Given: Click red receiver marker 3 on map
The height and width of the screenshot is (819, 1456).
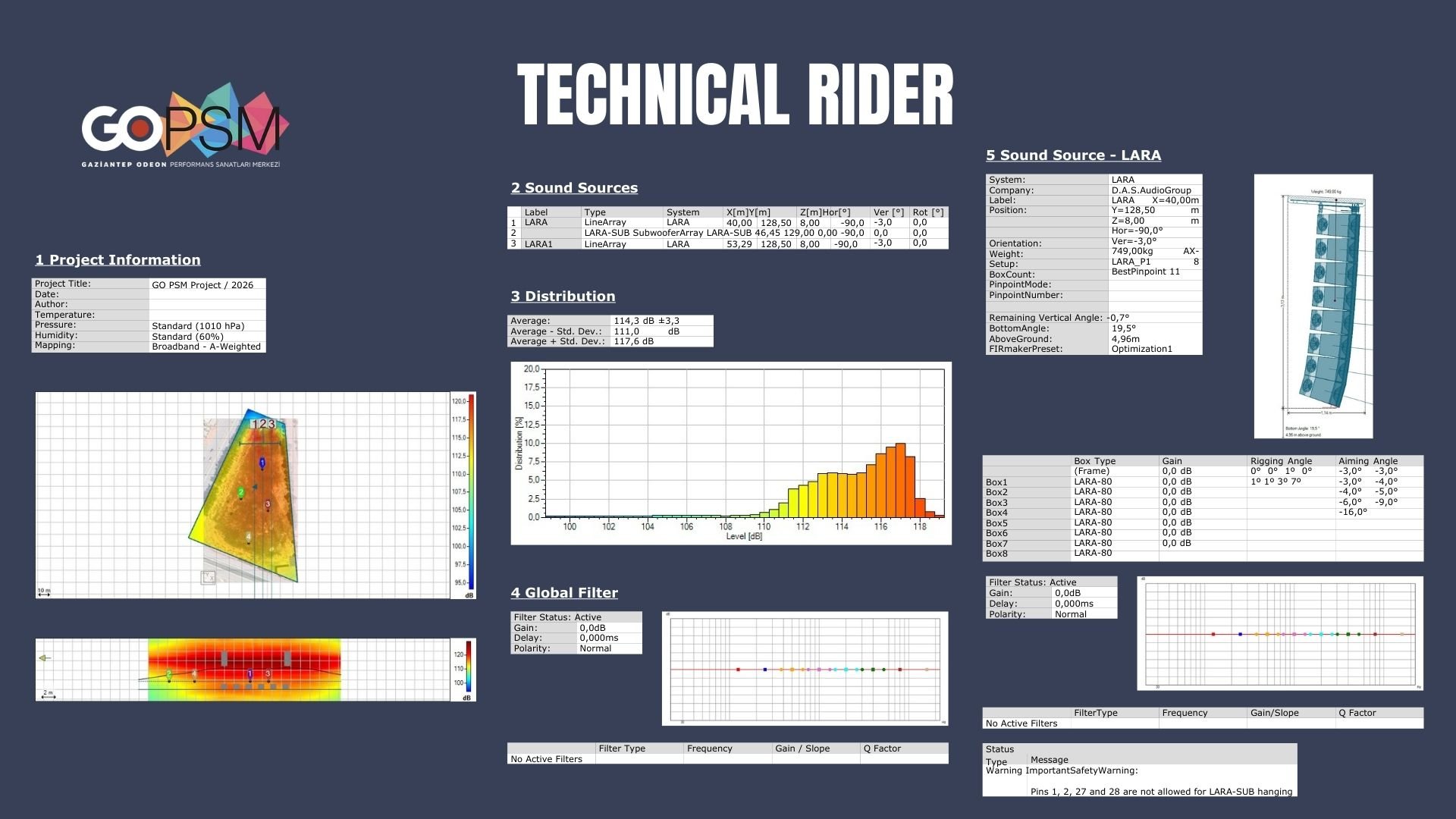Looking at the screenshot, I should click(x=268, y=504).
